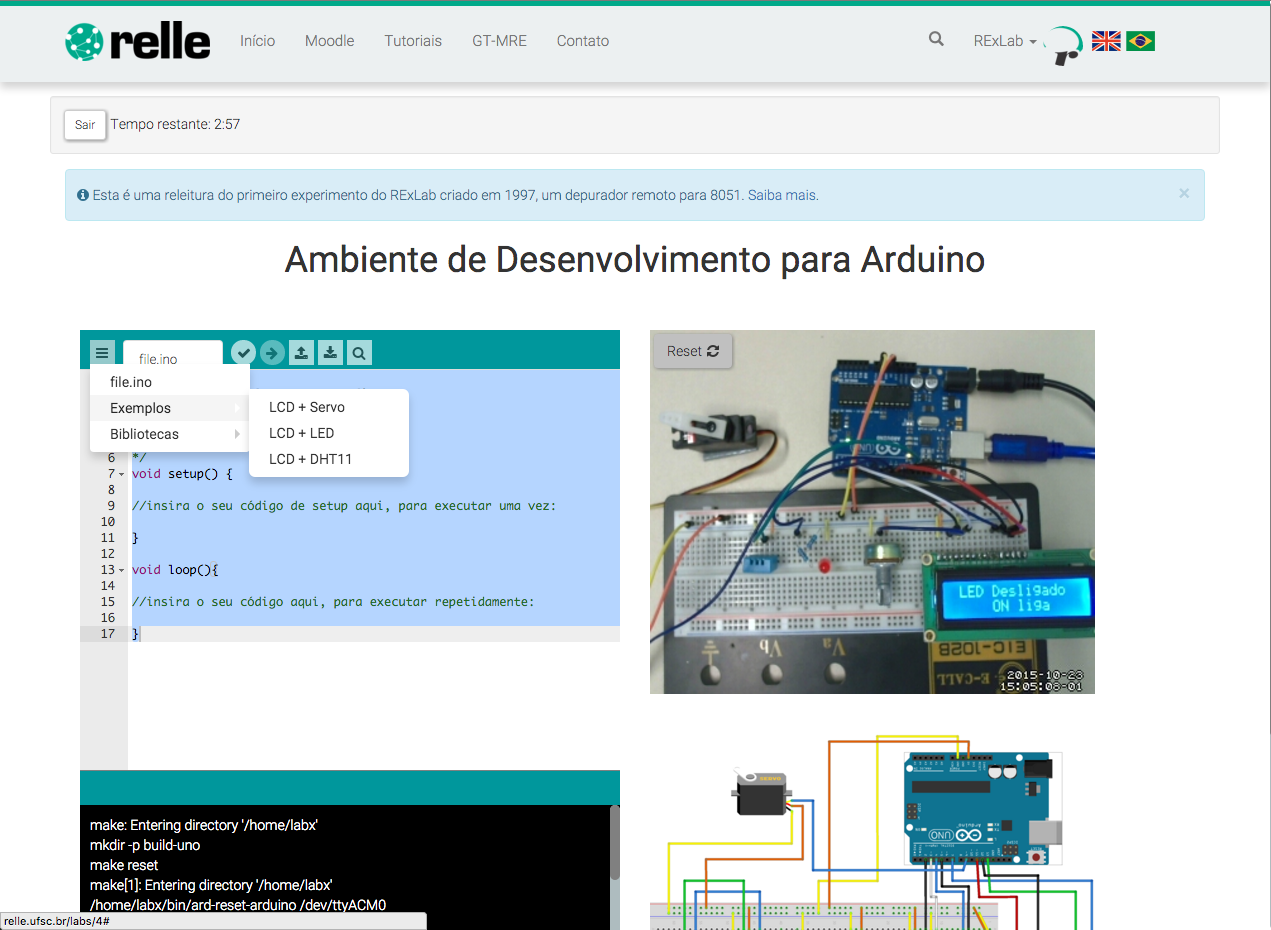This screenshot has height=930, width=1271.
Task: Choose the LCD + DHT11 example
Action: coord(329,459)
